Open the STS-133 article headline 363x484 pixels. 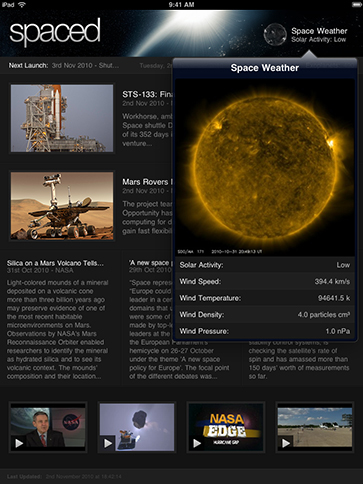[x=147, y=94]
